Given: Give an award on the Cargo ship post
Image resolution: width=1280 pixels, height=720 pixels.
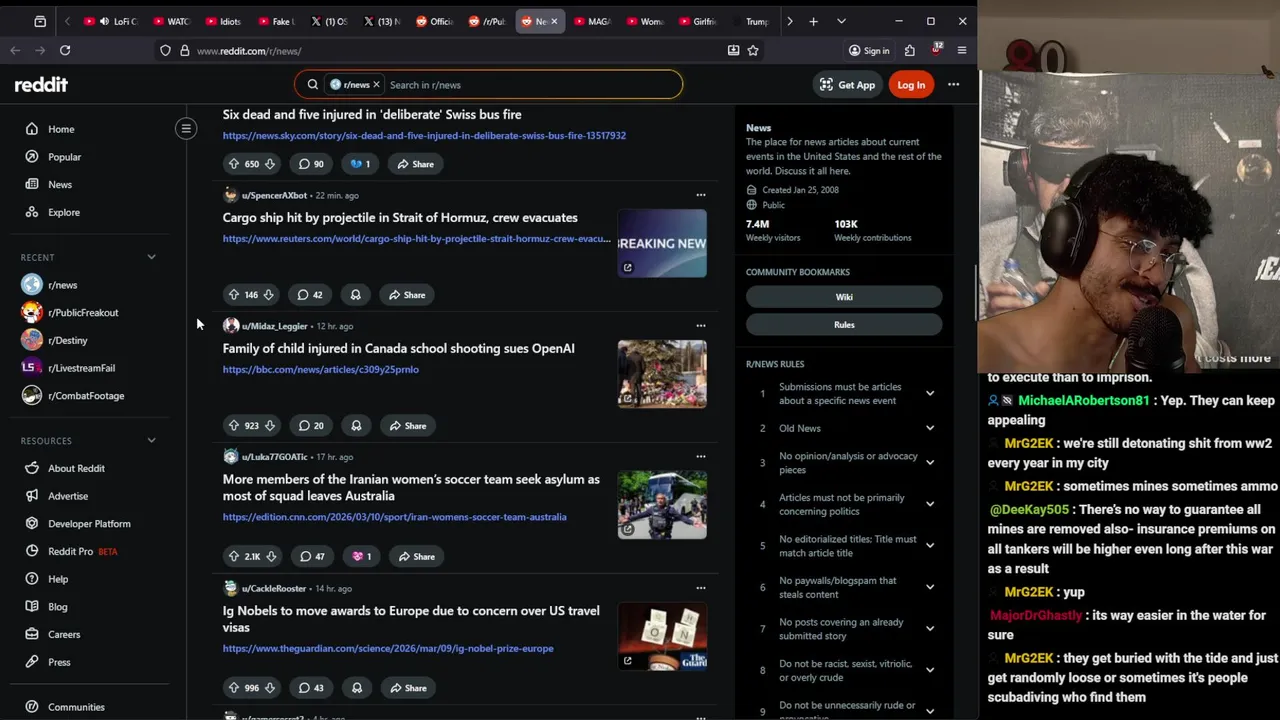Looking at the screenshot, I should coord(355,295).
